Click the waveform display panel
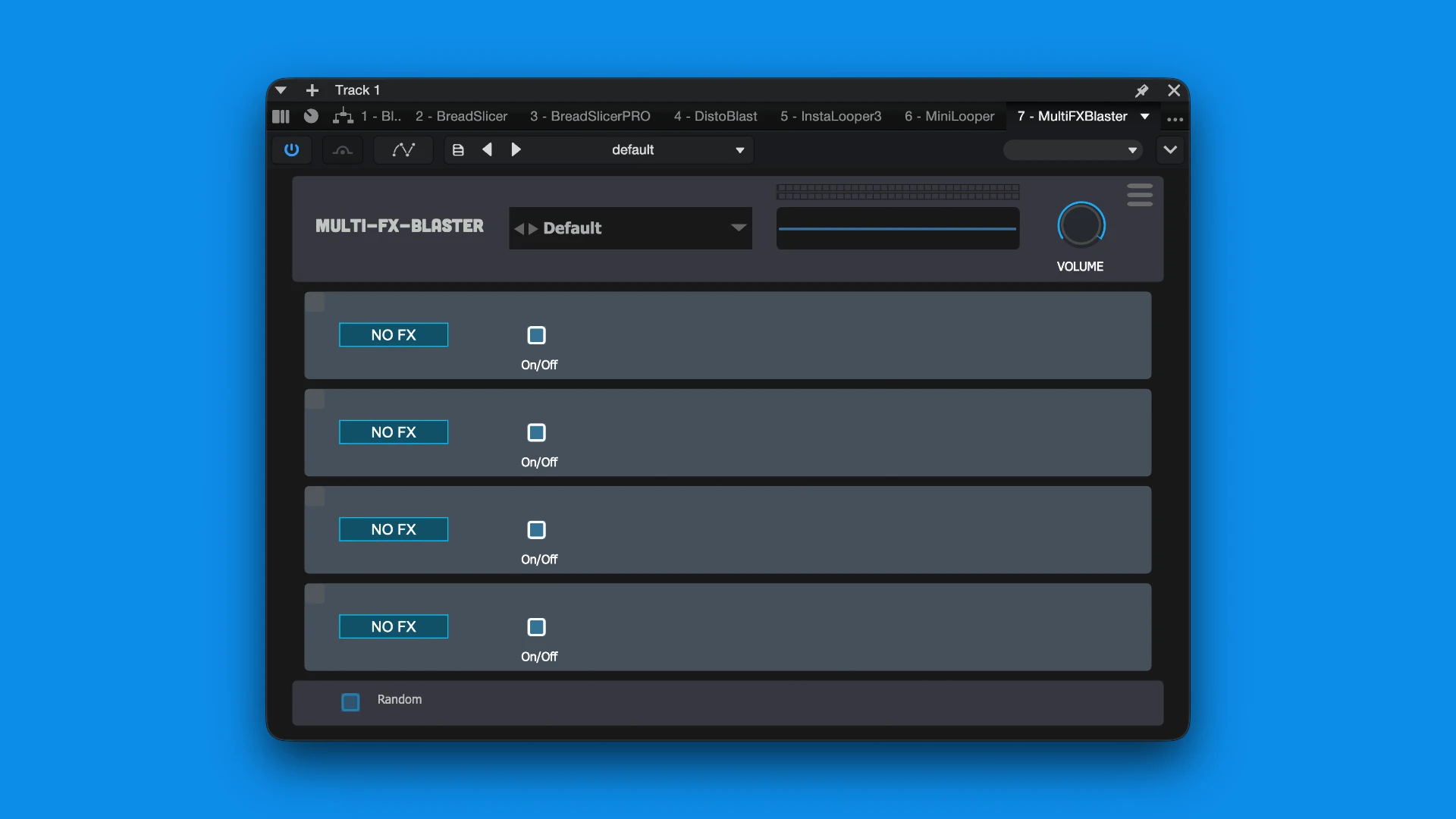Viewport: 1456px width, 819px height. pos(898,228)
